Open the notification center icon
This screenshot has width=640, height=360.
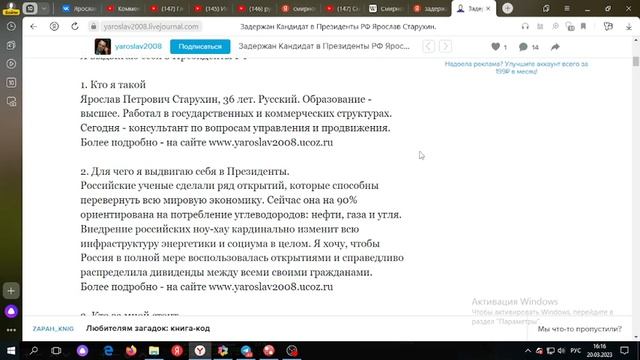624,351
